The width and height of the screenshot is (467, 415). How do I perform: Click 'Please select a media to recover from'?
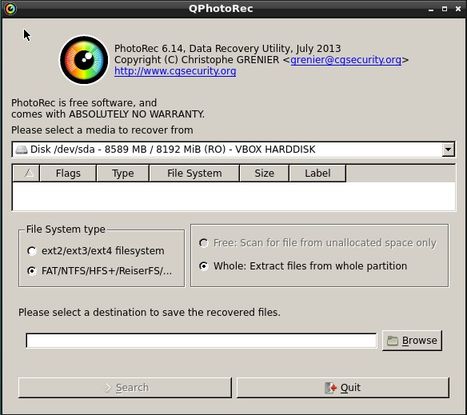tap(102, 130)
